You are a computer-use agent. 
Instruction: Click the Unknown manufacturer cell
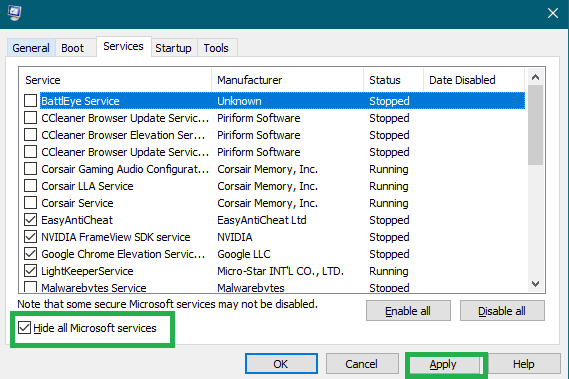240,101
